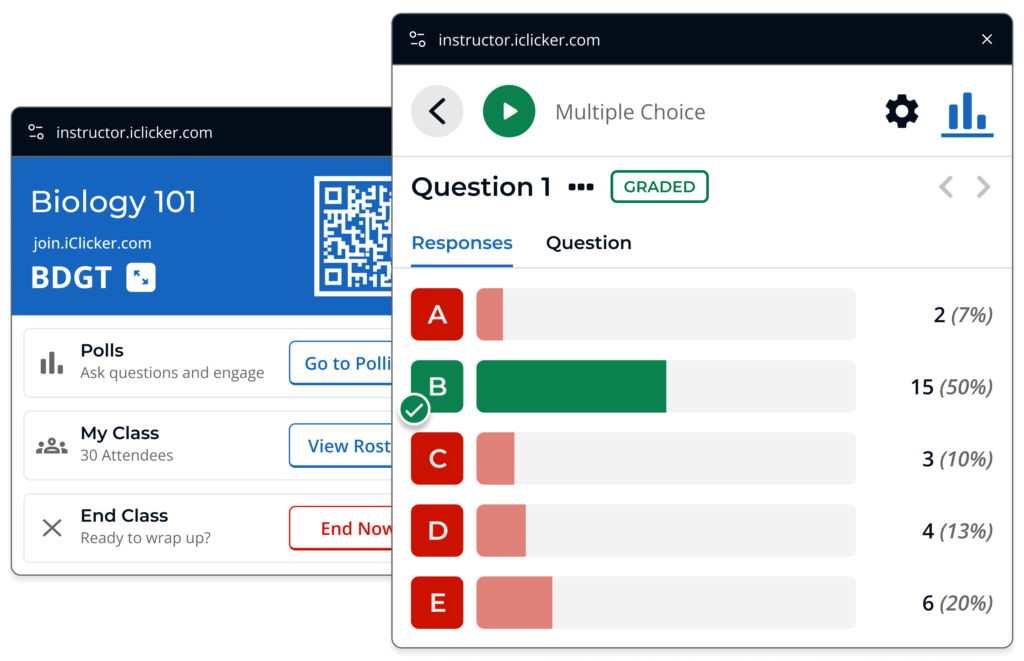Click Go to Polling button
The height and width of the screenshot is (661, 1024).
(x=341, y=363)
